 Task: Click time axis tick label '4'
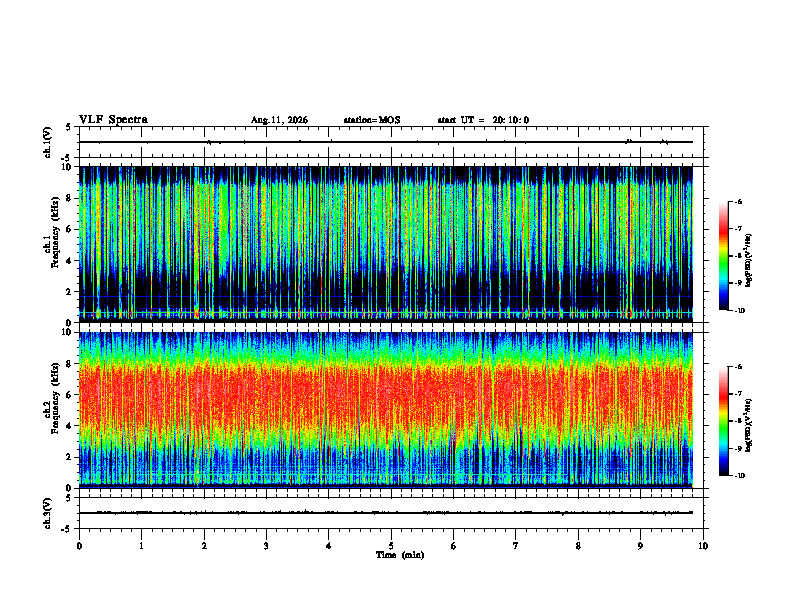329,546
